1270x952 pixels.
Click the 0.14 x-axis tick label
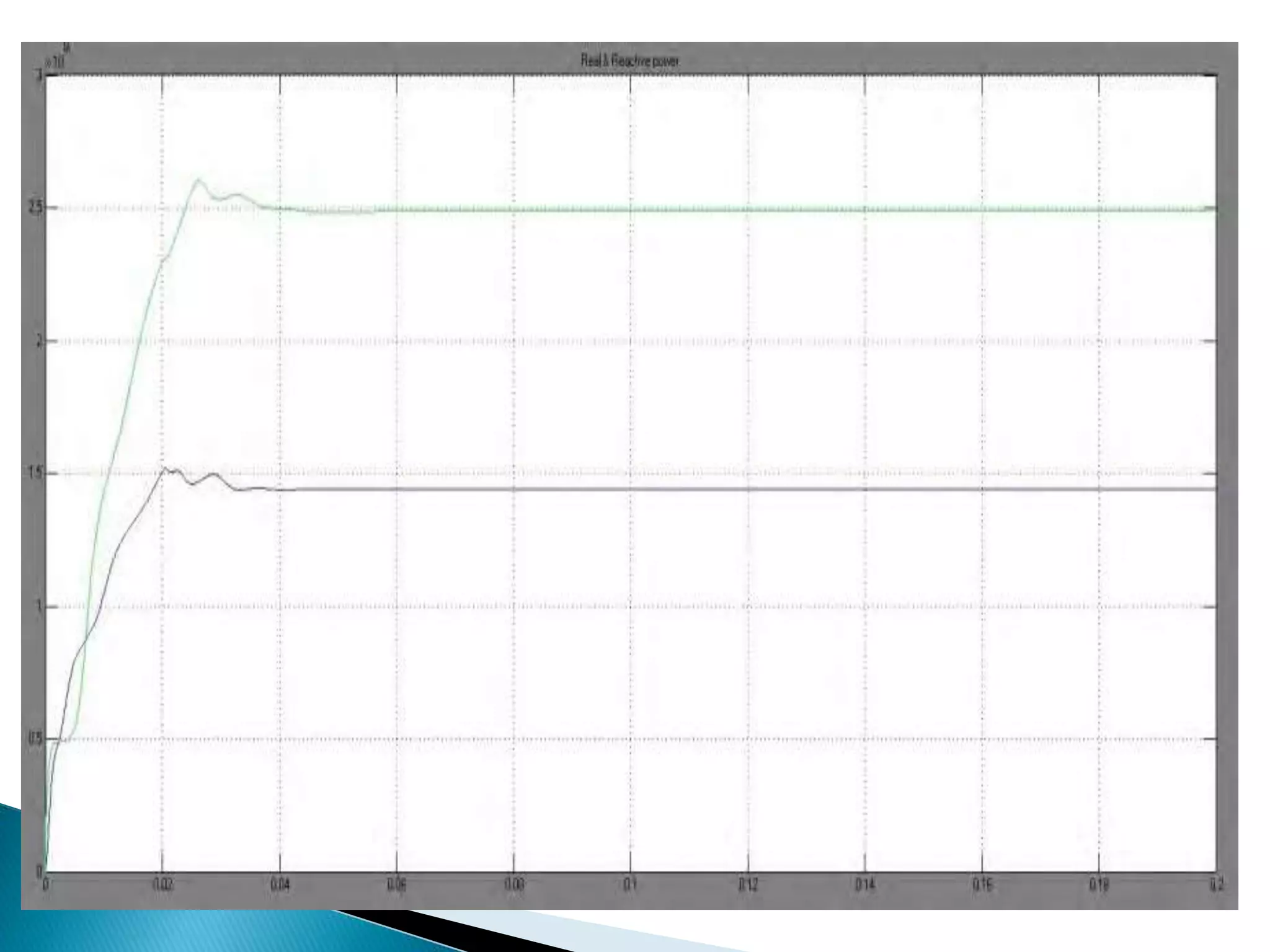click(x=865, y=884)
